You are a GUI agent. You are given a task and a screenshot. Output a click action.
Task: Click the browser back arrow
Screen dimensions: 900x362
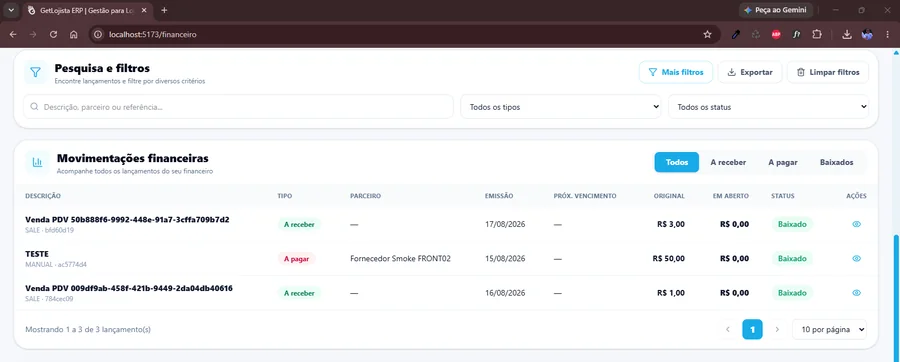pos(13,34)
